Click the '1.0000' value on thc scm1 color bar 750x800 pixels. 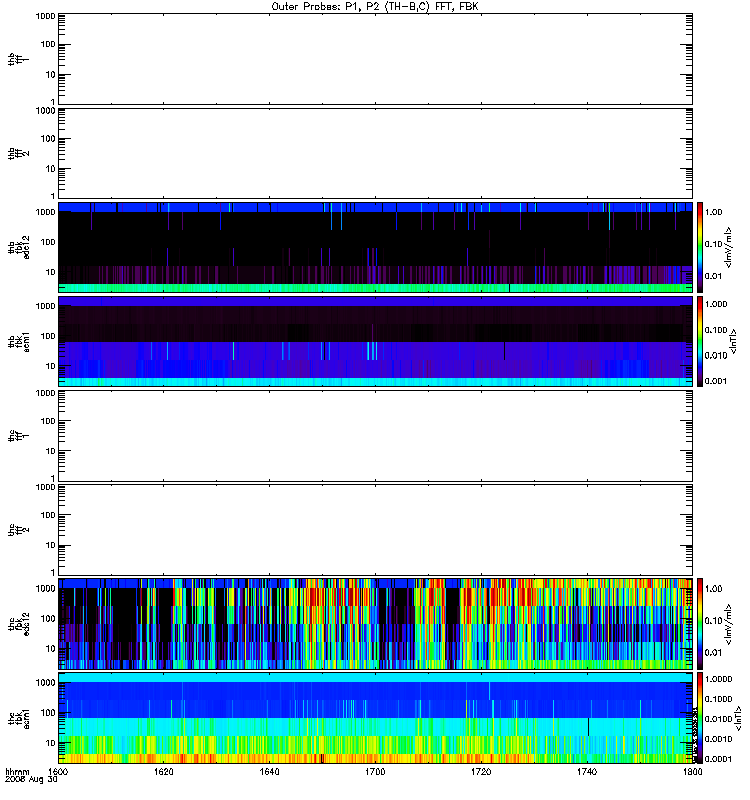(719, 679)
